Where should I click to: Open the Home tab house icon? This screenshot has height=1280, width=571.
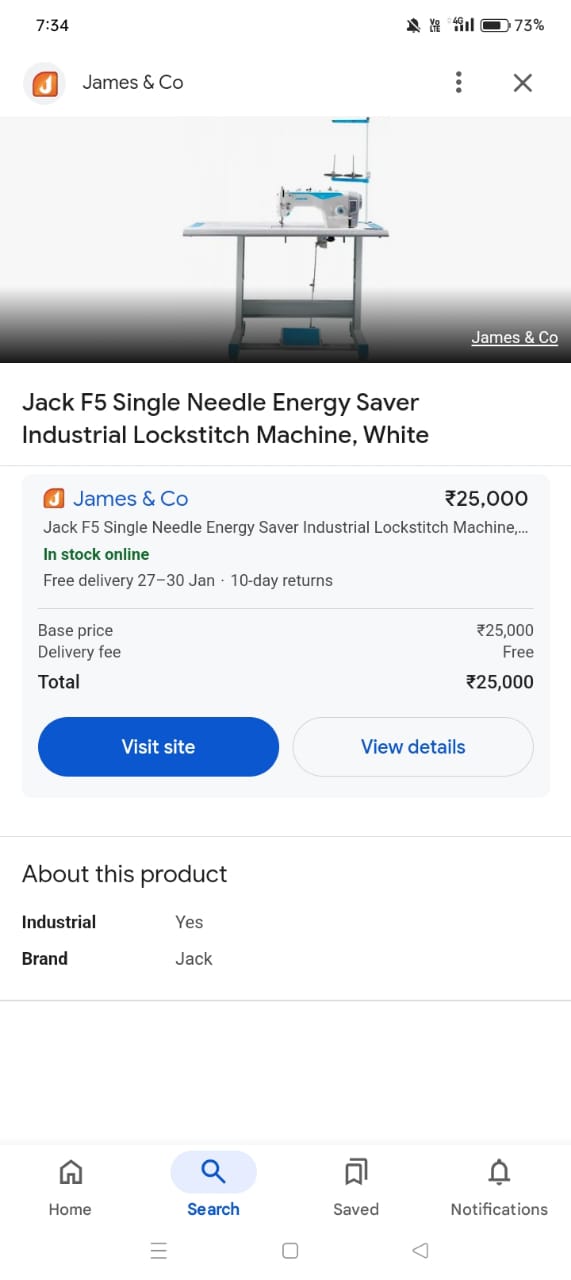pos(70,1172)
